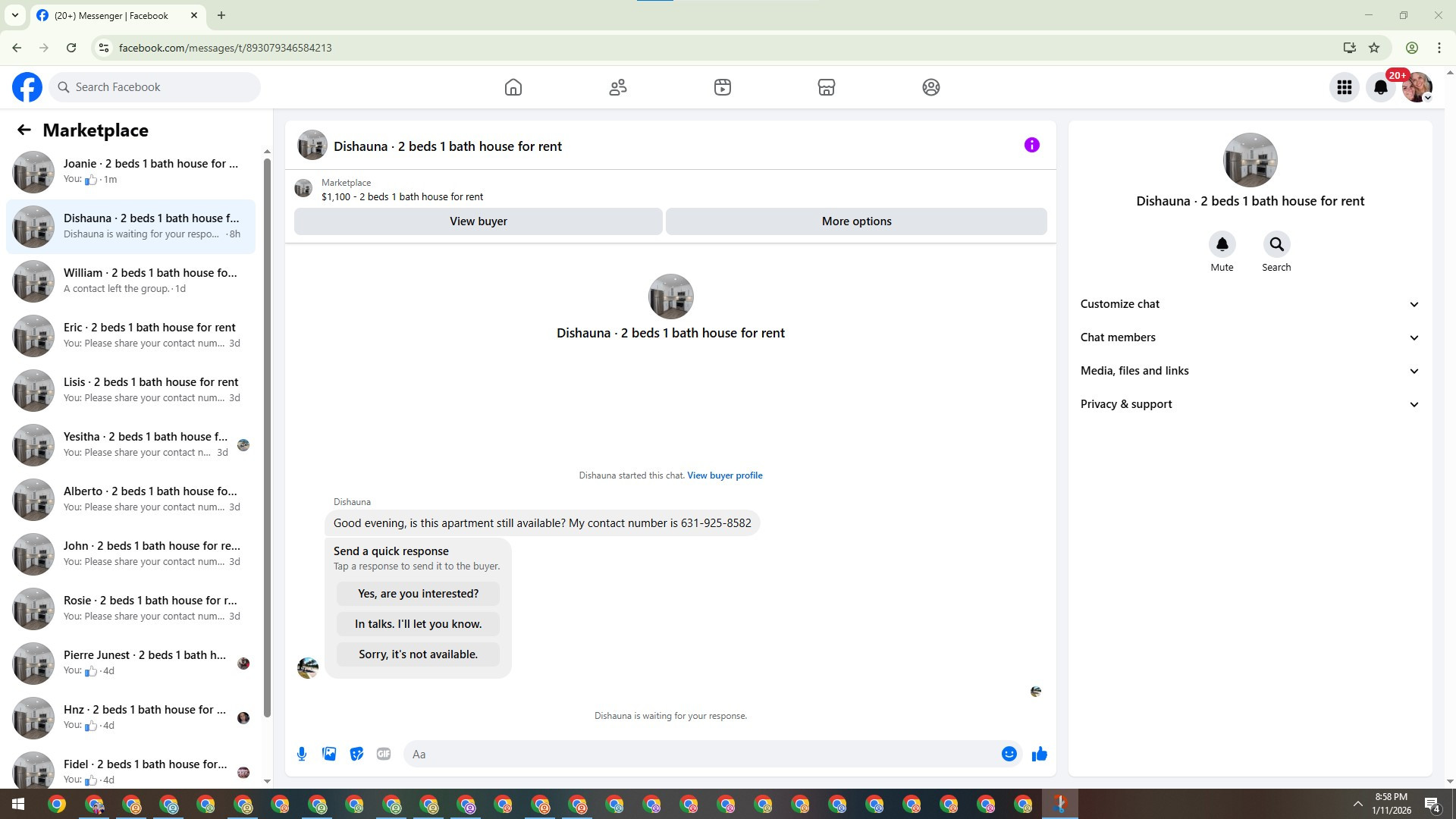
Task: Open the Joanie conversation
Action: (130, 172)
